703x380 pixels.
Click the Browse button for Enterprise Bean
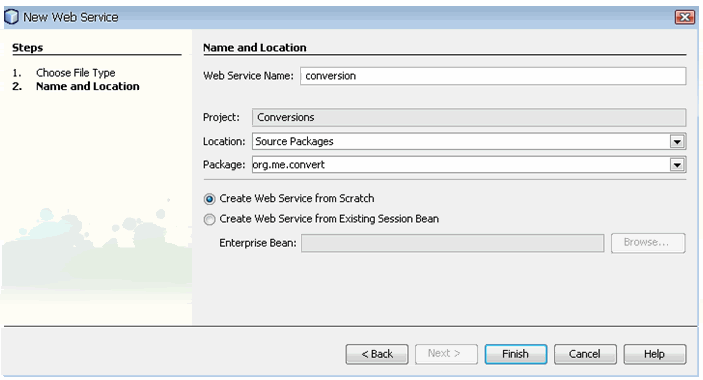pos(648,243)
